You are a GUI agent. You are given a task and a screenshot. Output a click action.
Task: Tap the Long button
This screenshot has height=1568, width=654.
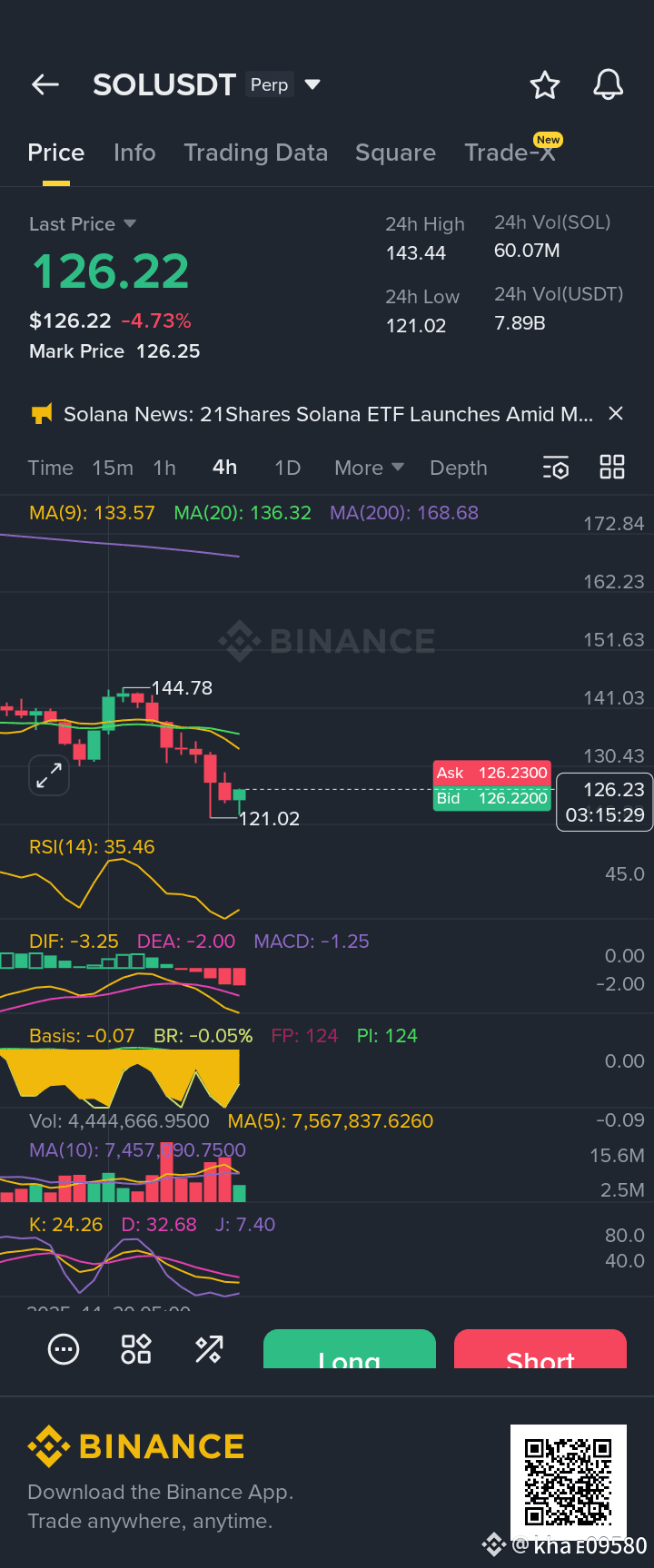[x=350, y=1349]
